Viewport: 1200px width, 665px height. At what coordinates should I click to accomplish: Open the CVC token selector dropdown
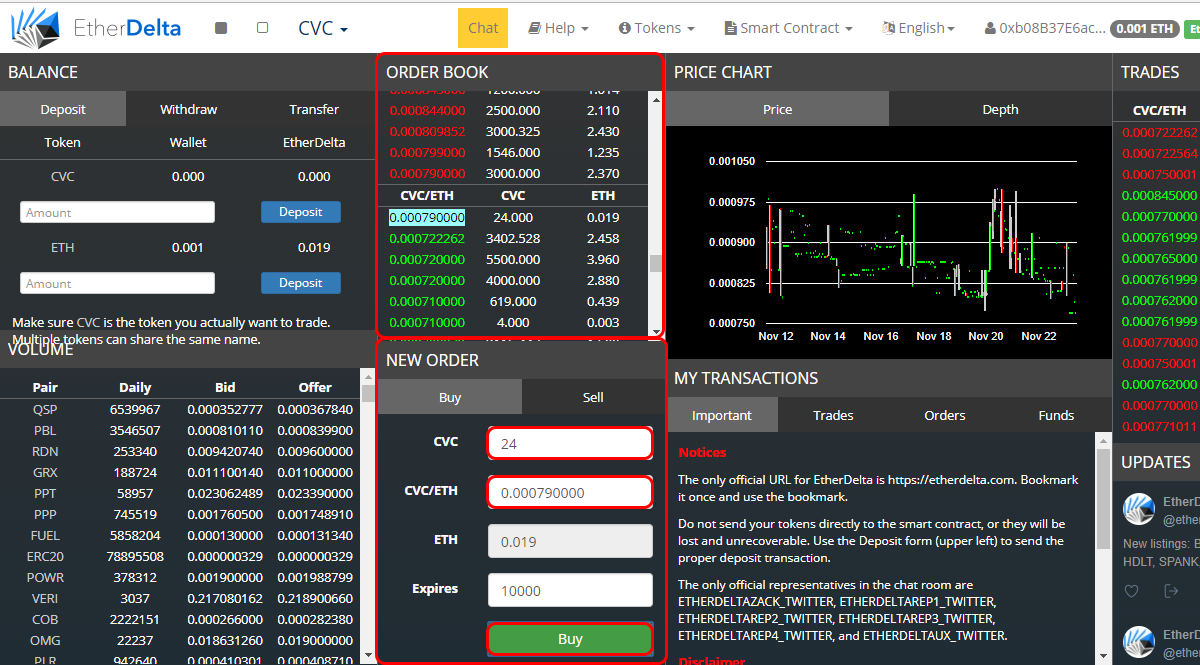[x=323, y=28]
